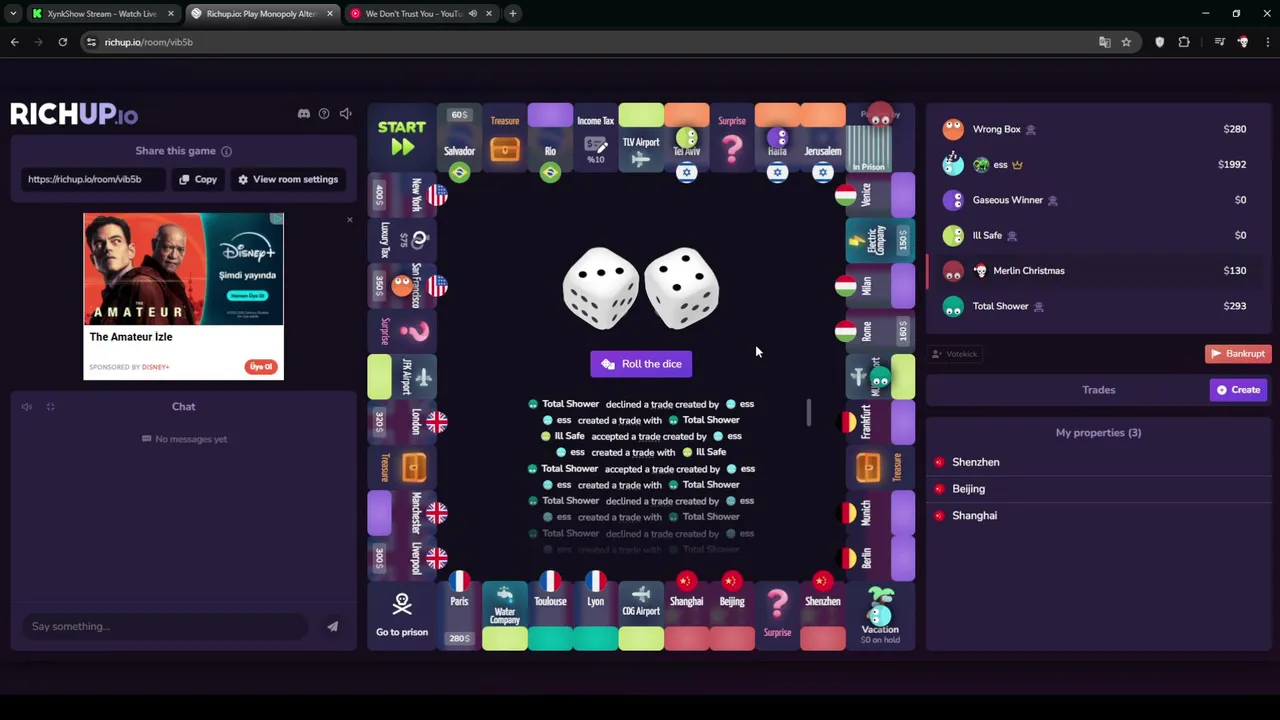Open Shenzhen in My properties
The height and width of the screenshot is (720, 1280).
(x=1097, y=462)
